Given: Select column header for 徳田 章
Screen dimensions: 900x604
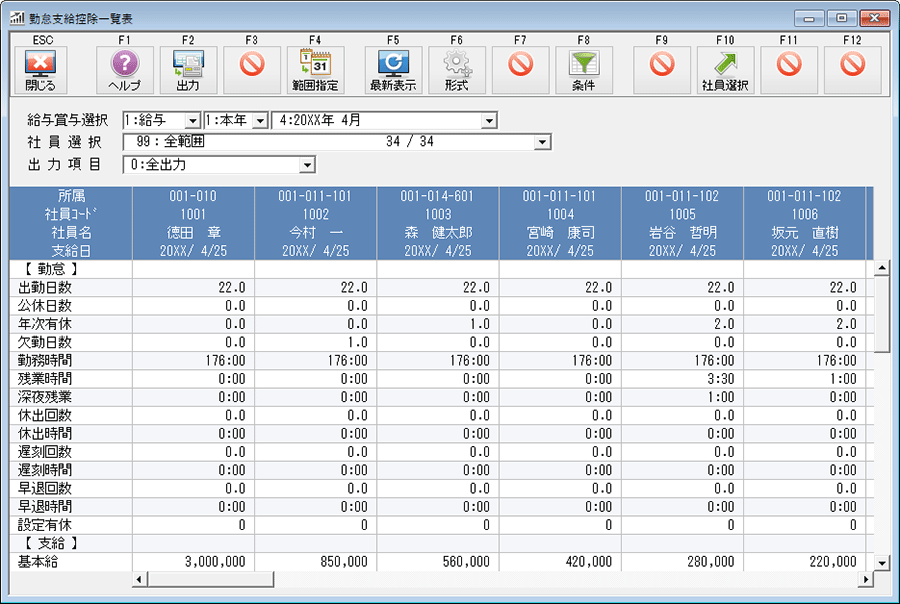Looking at the screenshot, I should [x=193, y=223].
